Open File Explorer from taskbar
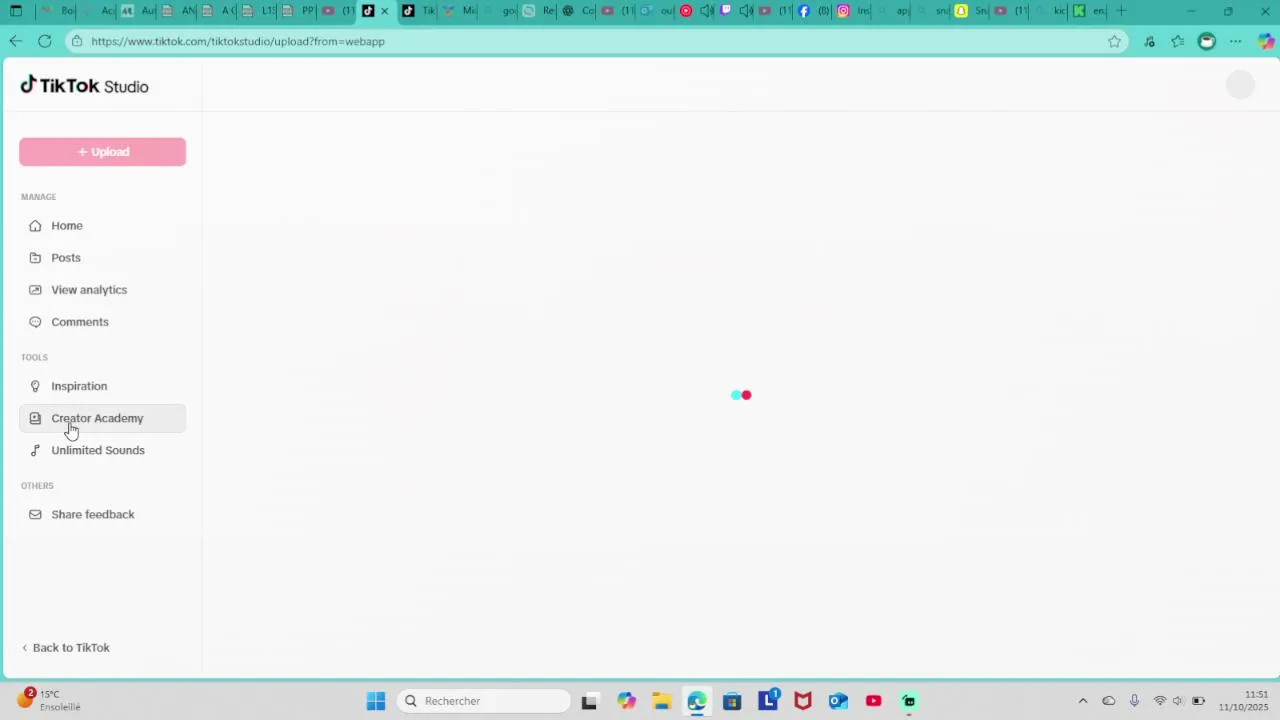 661,701
